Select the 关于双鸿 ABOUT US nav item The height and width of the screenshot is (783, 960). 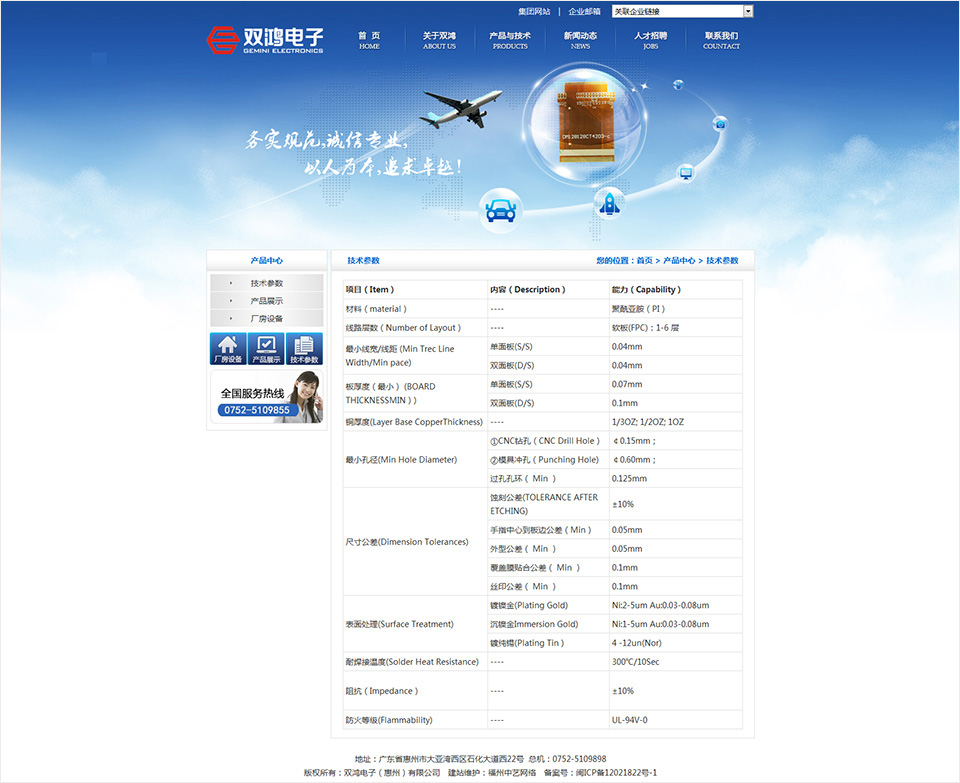pos(439,39)
